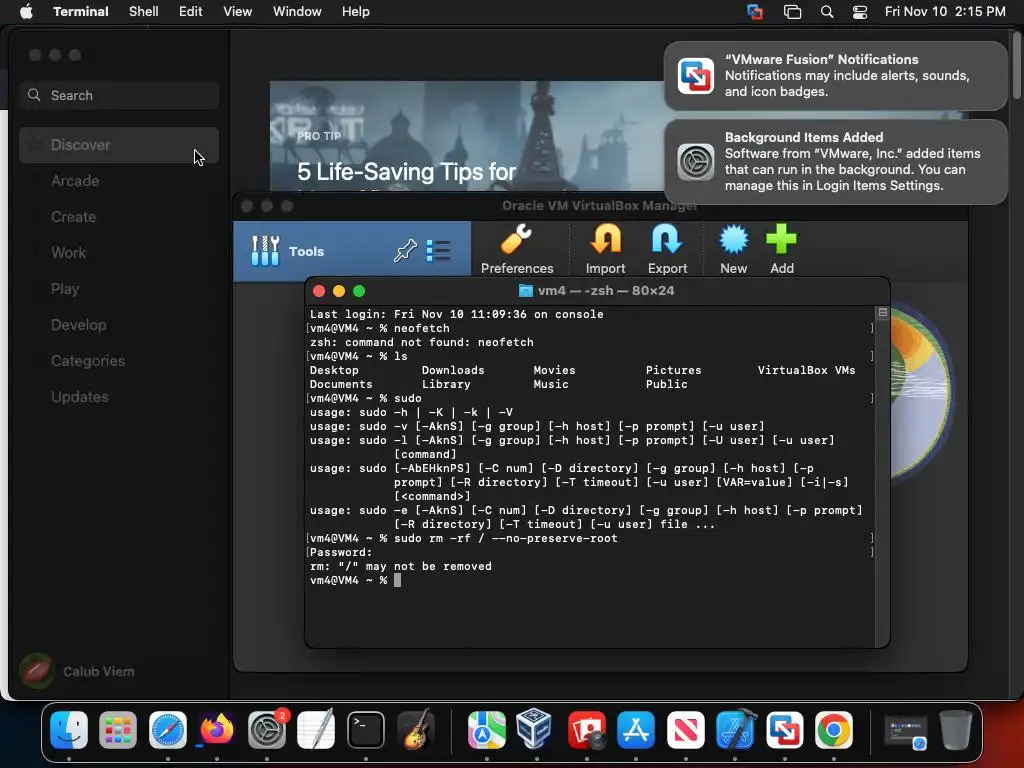
Task: Open Finder from the Dock
Action: click(x=69, y=729)
